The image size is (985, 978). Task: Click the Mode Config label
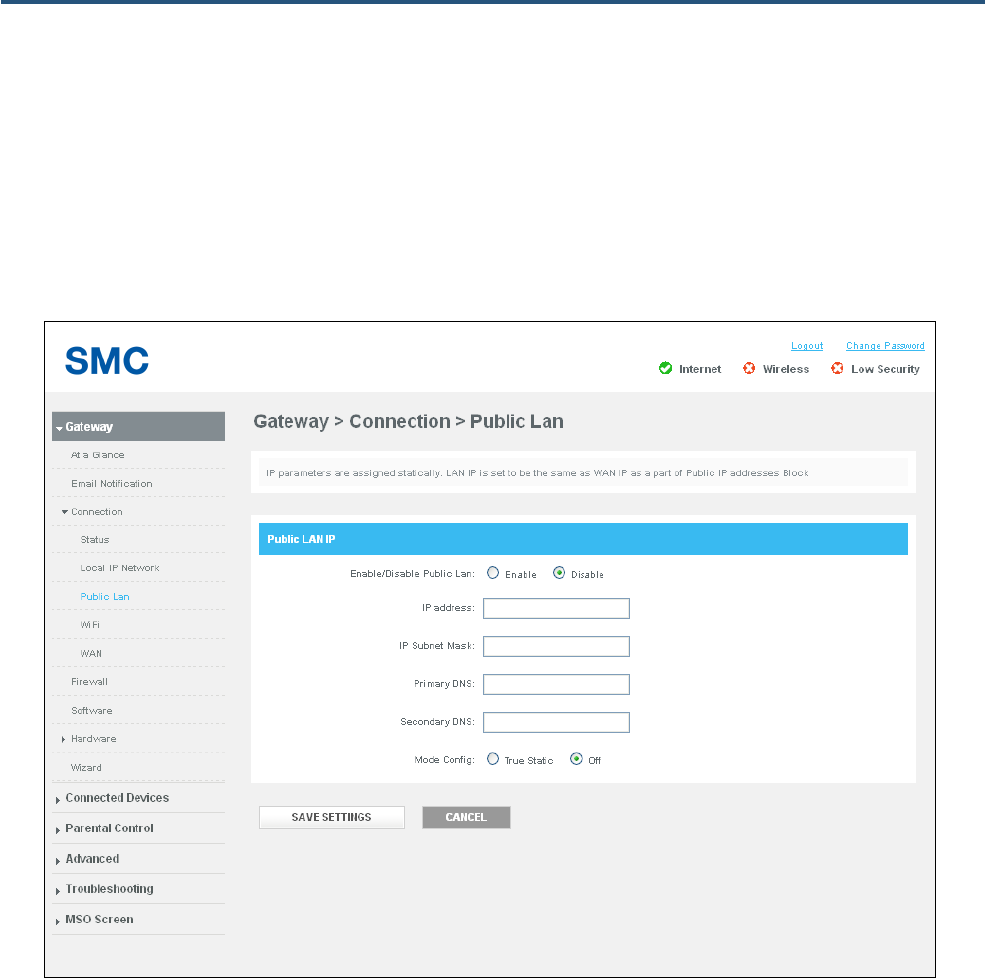click(444, 760)
